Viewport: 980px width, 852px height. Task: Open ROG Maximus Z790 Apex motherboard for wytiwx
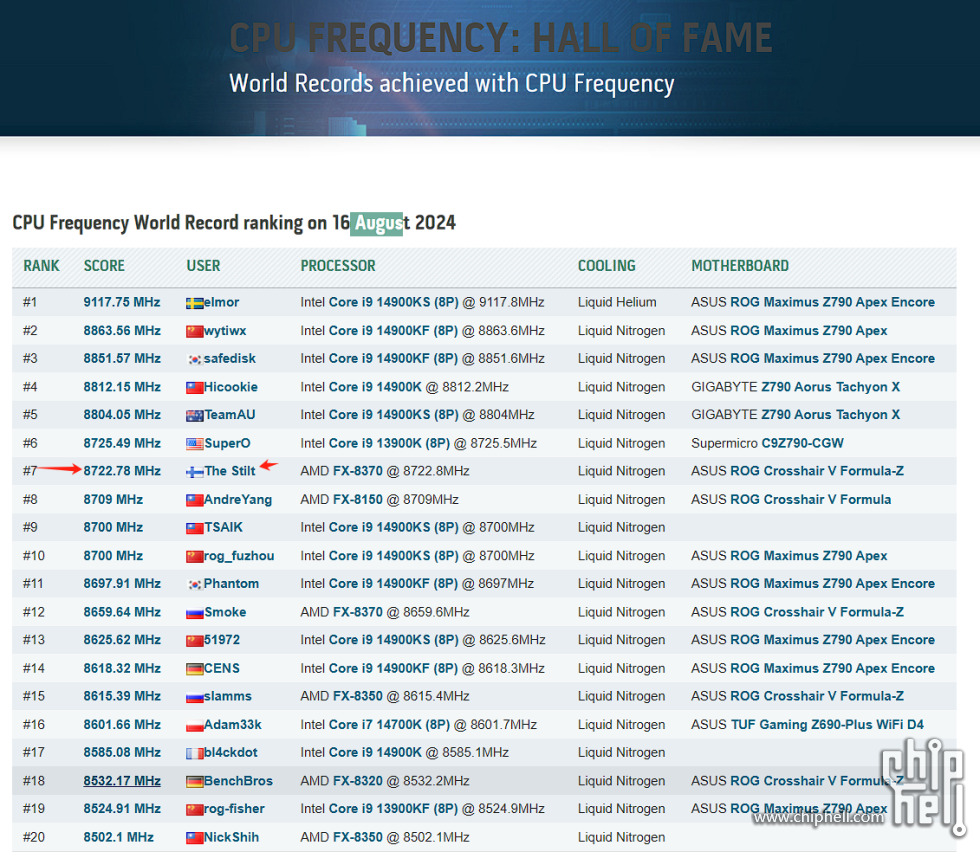809,330
